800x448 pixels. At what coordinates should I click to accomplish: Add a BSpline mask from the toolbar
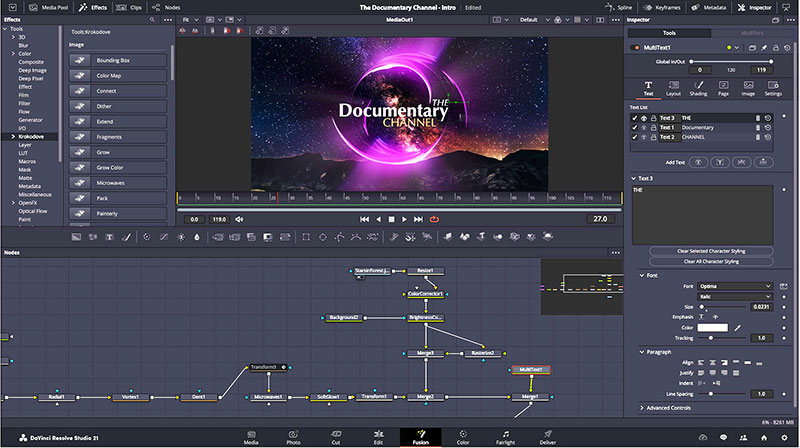click(x=356, y=237)
